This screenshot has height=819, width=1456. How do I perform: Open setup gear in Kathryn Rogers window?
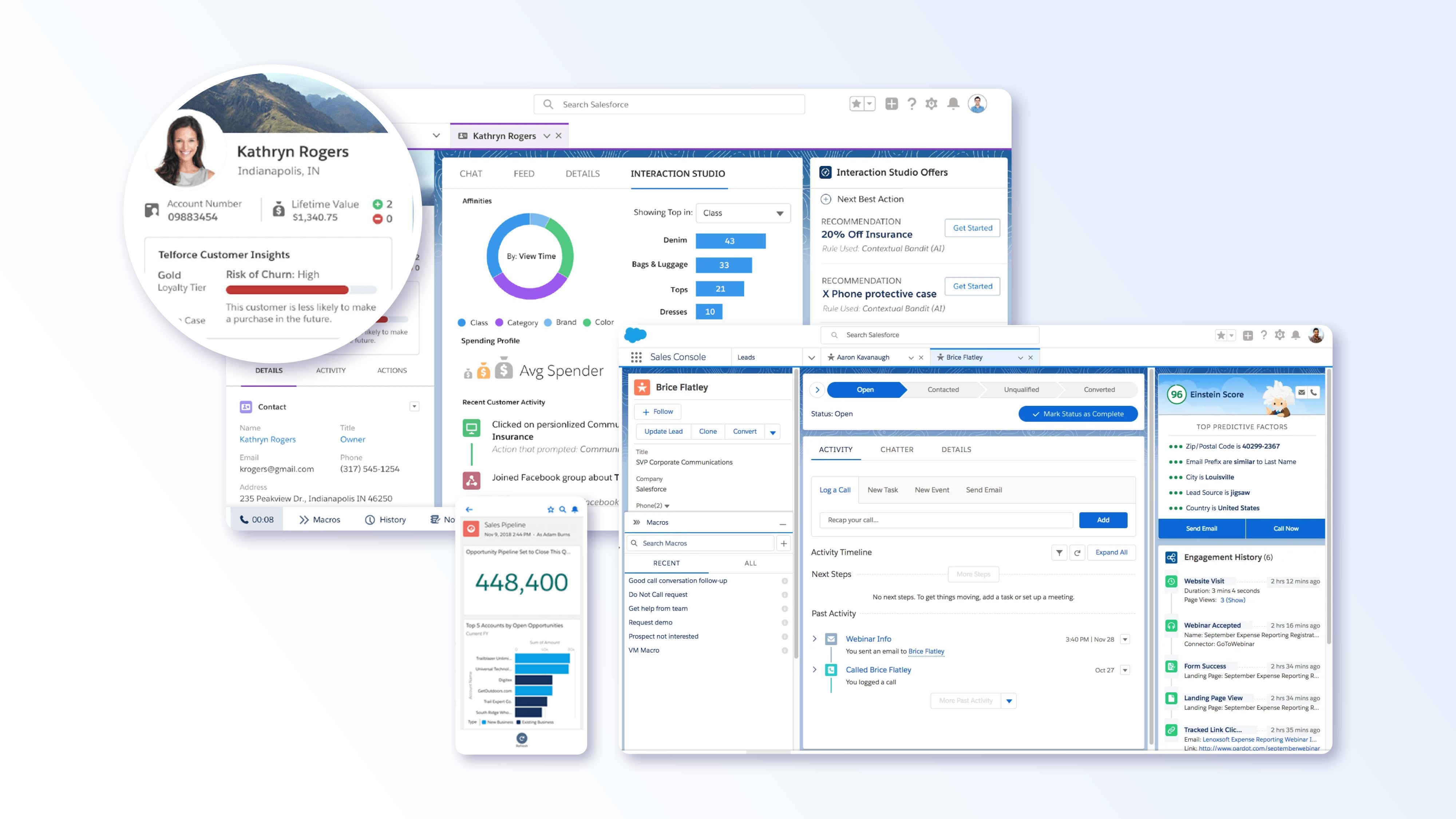point(931,104)
